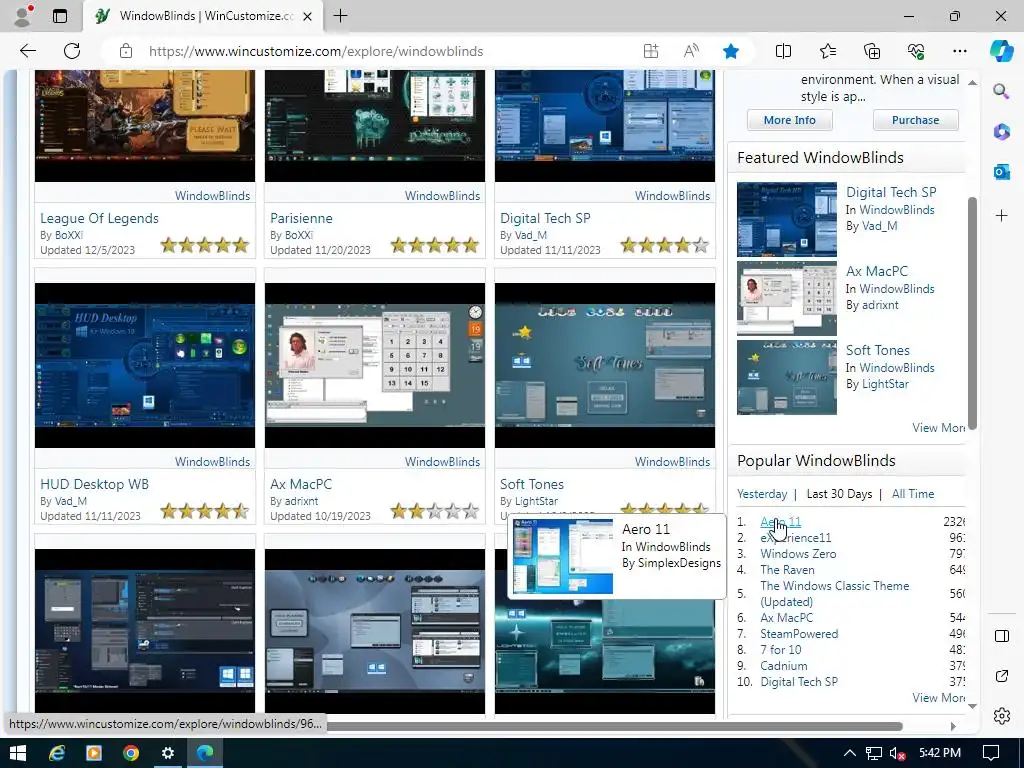Image resolution: width=1024 pixels, height=768 pixels.
Task: Switch Popular list to All Time
Action: 913,494
